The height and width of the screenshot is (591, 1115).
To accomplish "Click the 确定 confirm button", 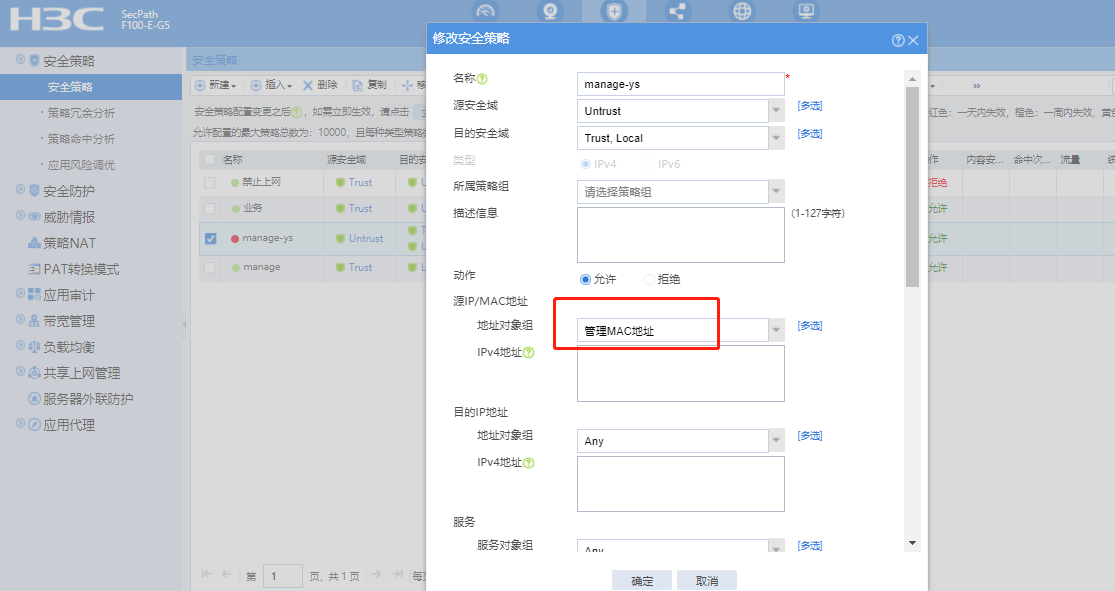I will (x=641, y=580).
